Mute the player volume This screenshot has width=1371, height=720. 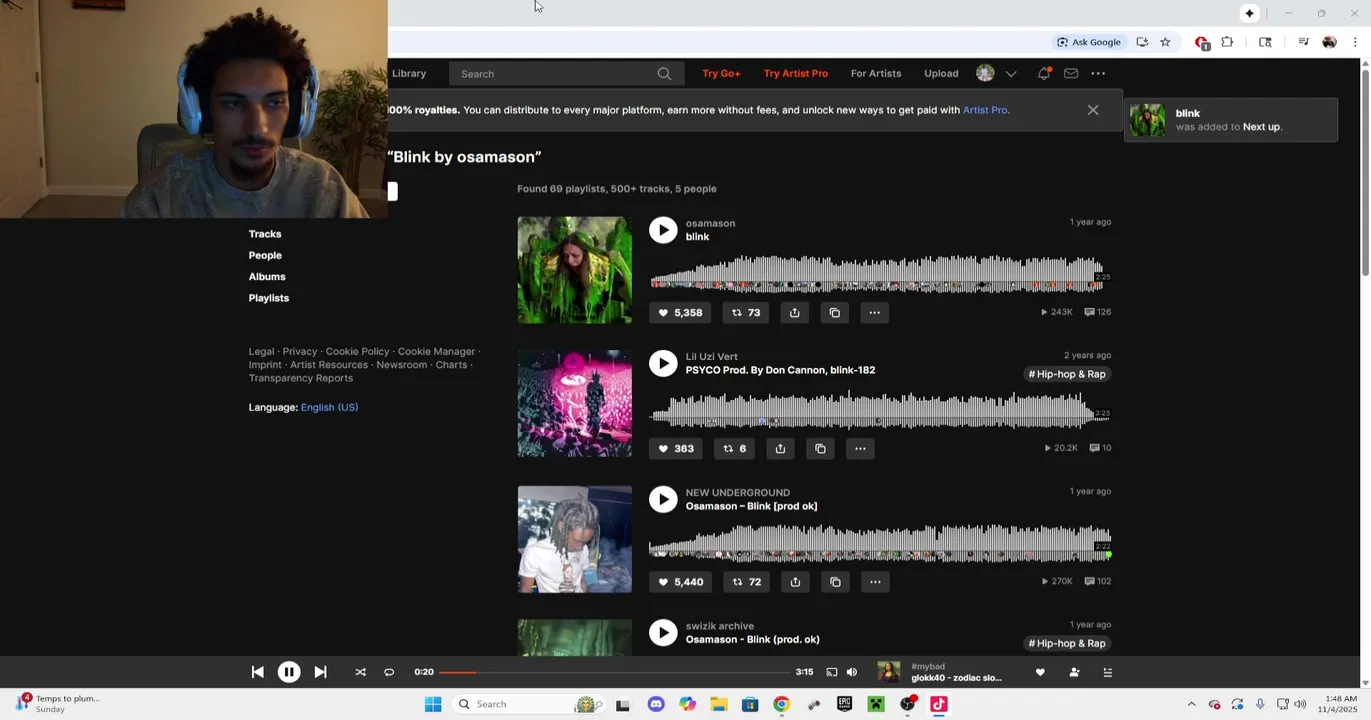852,672
